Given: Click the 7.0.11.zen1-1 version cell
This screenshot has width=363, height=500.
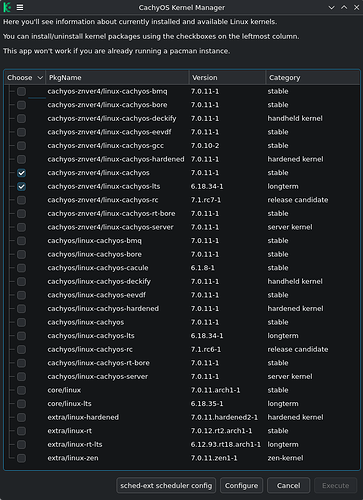Looking at the screenshot, I should (214, 458).
